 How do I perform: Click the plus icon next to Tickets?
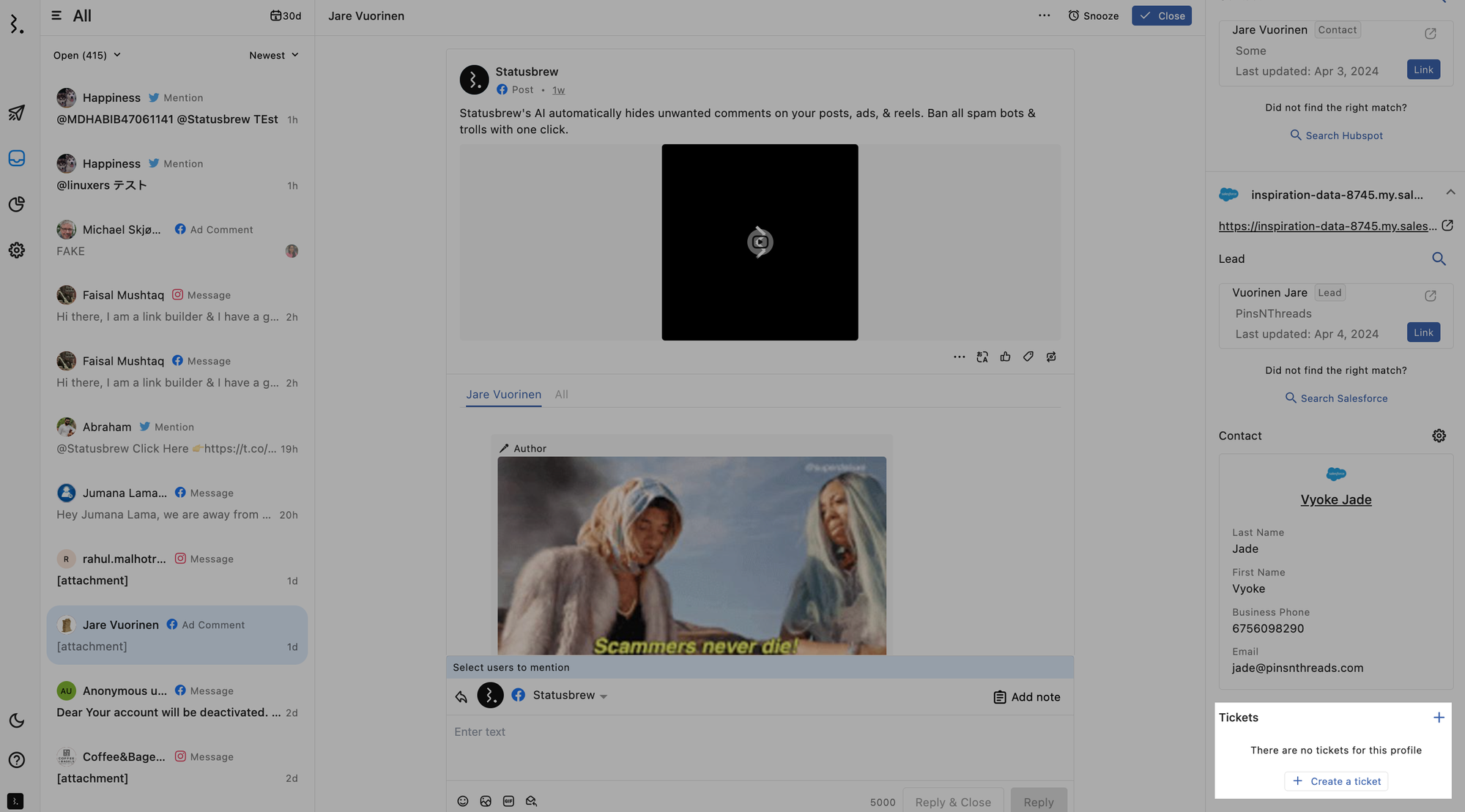1439,718
